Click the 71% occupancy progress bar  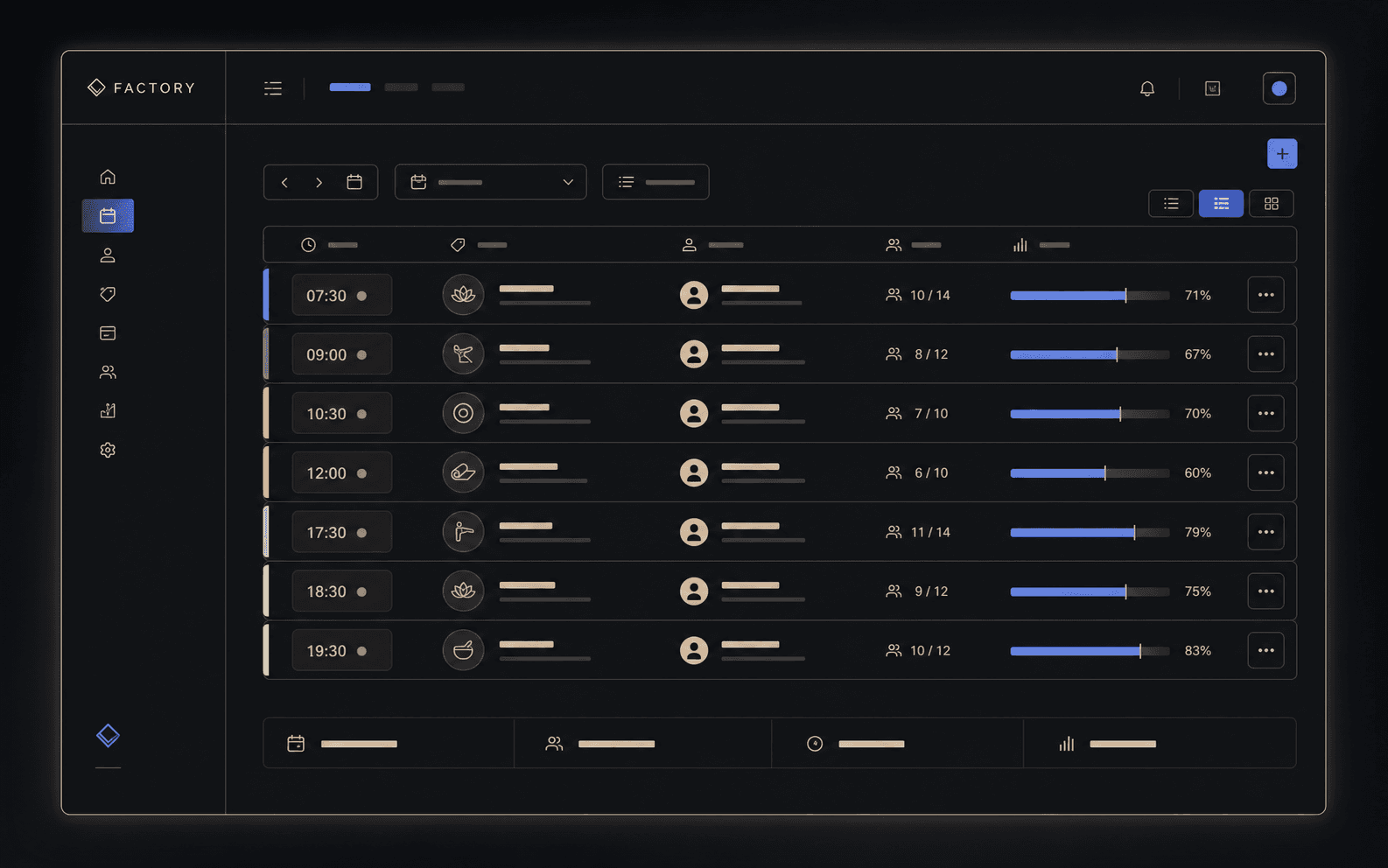[1090, 296]
